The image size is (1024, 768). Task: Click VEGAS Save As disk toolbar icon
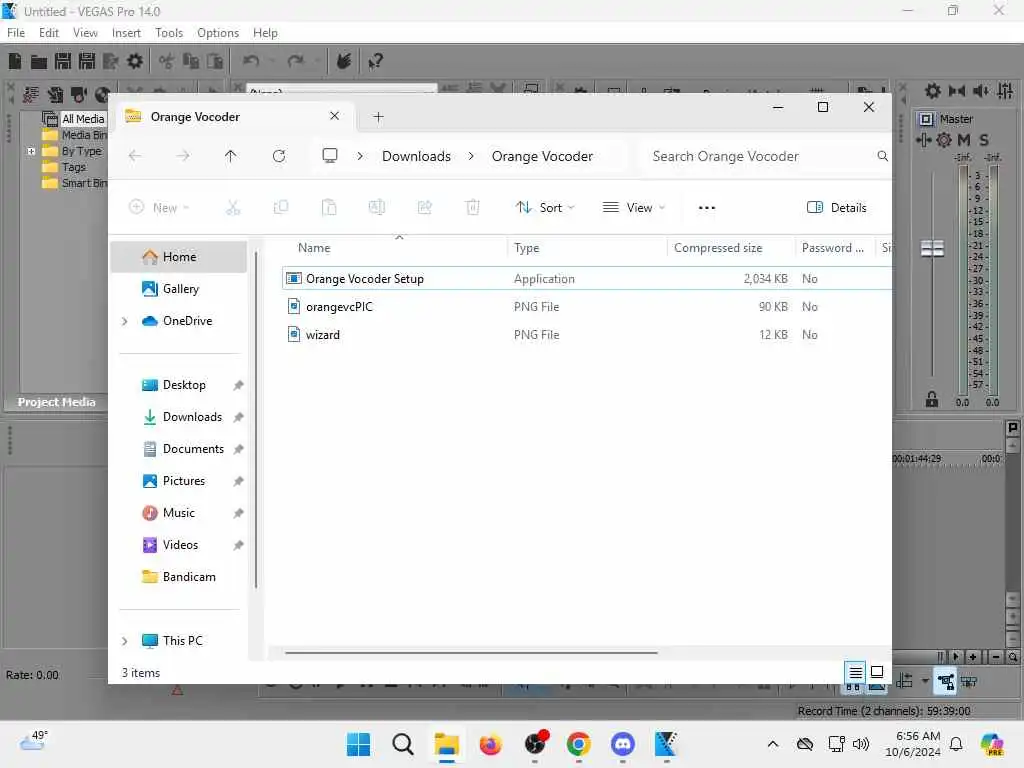[x=87, y=61]
